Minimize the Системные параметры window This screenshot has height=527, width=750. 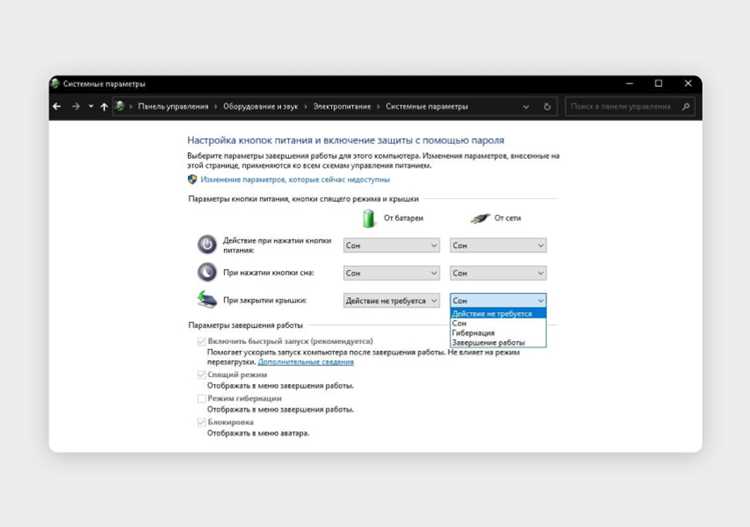[629, 83]
